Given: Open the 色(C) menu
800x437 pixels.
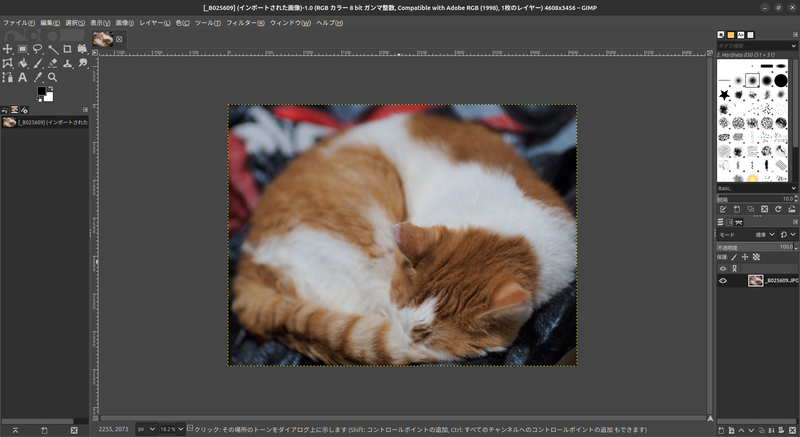Looking at the screenshot, I should pyautogui.click(x=182, y=23).
